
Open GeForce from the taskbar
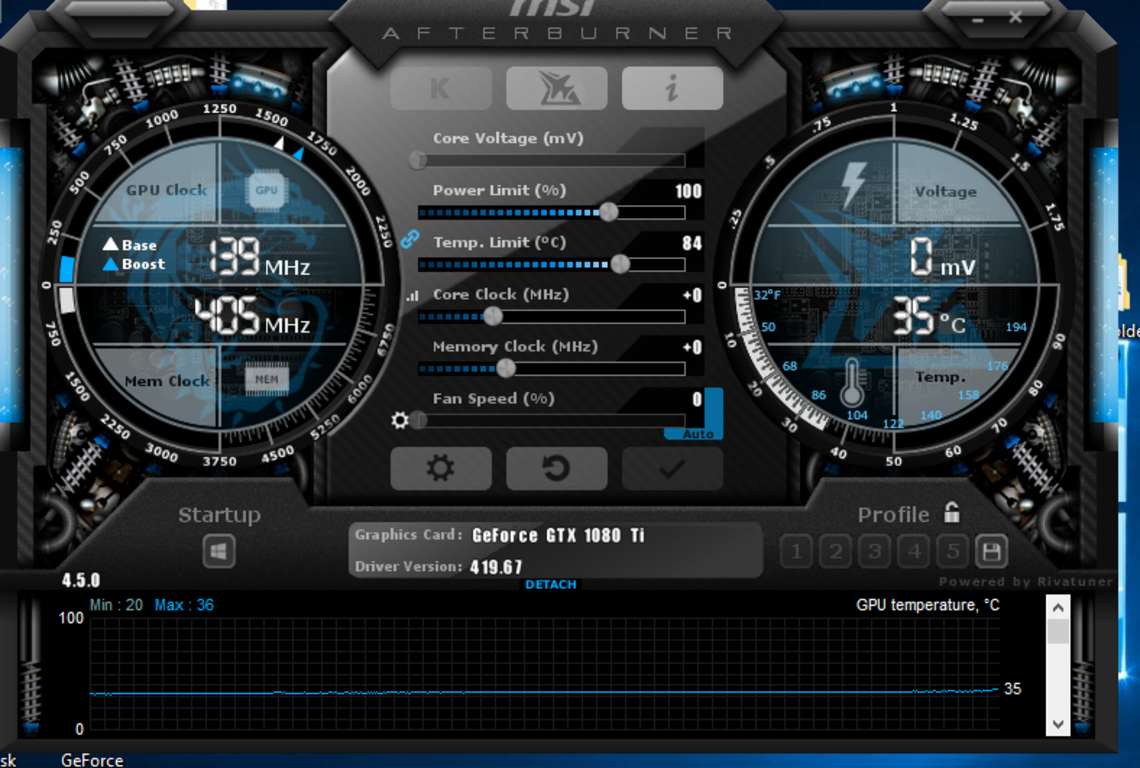coord(92,760)
